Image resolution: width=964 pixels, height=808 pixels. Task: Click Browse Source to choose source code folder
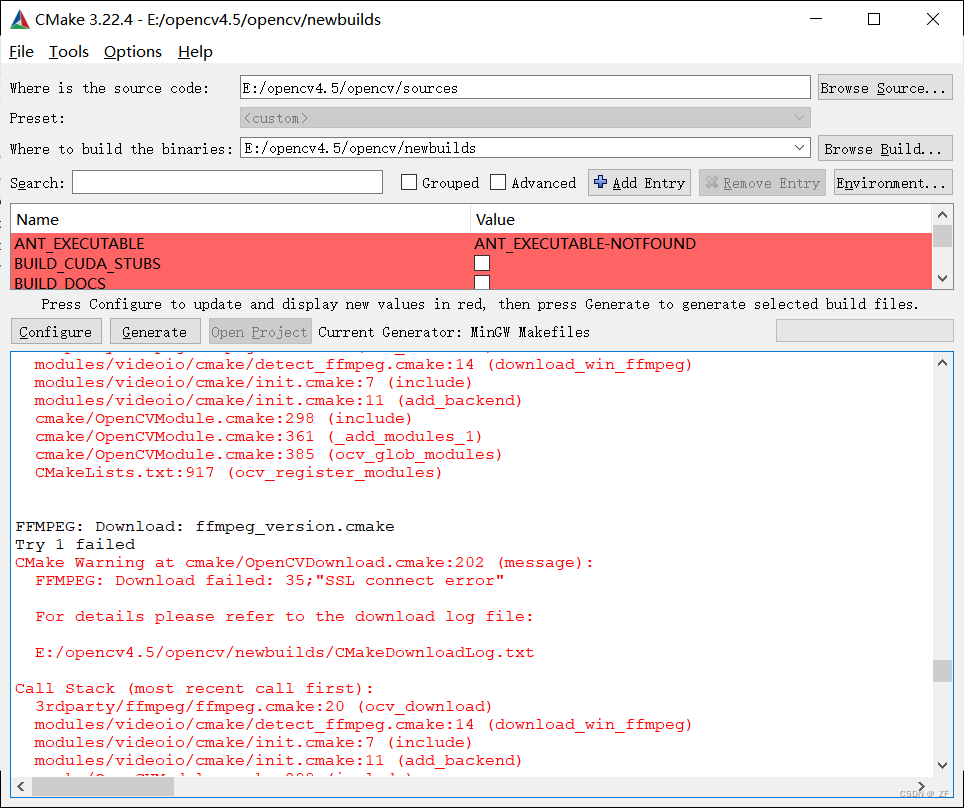884,87
